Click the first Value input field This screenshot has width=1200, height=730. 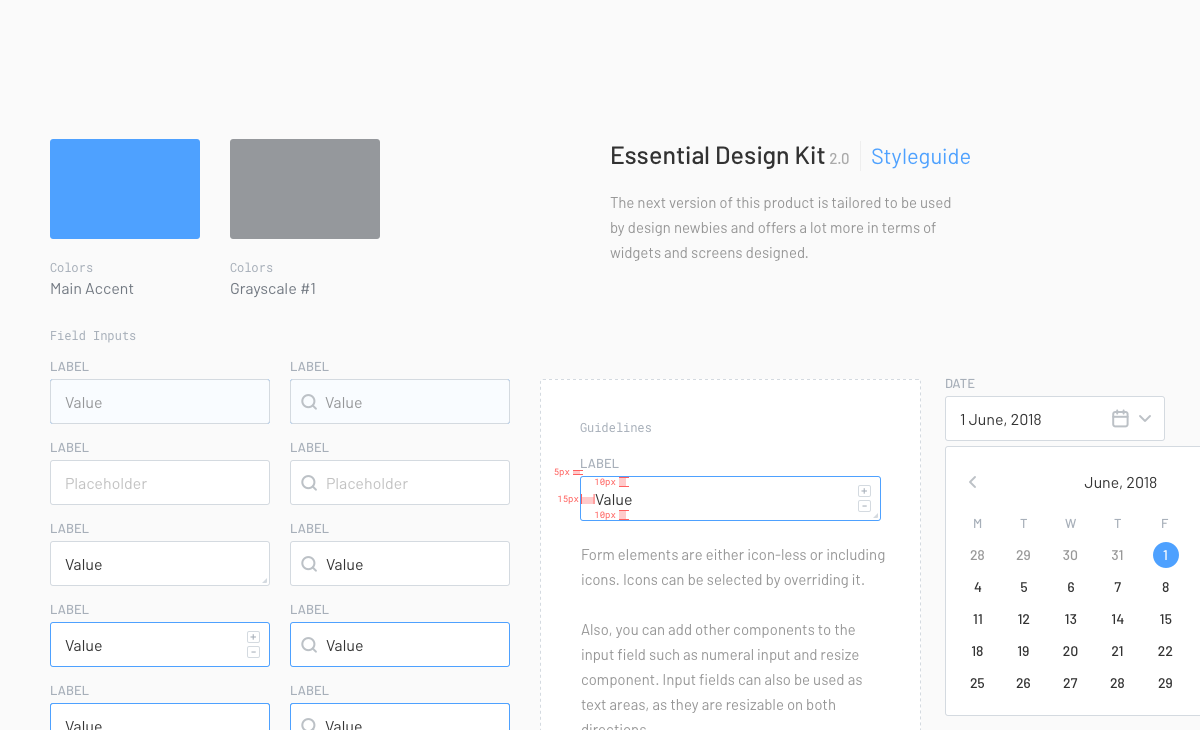pos(160,402)
